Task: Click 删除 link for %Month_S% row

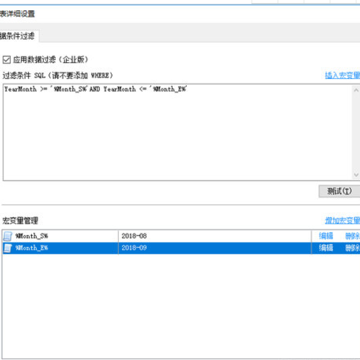Action: click(353, 236)
